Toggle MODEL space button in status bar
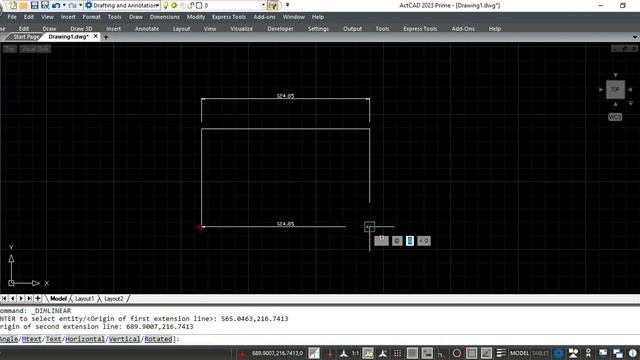This screenshot has width=640, height=360. pyautogui.click(x=519, y=353)
